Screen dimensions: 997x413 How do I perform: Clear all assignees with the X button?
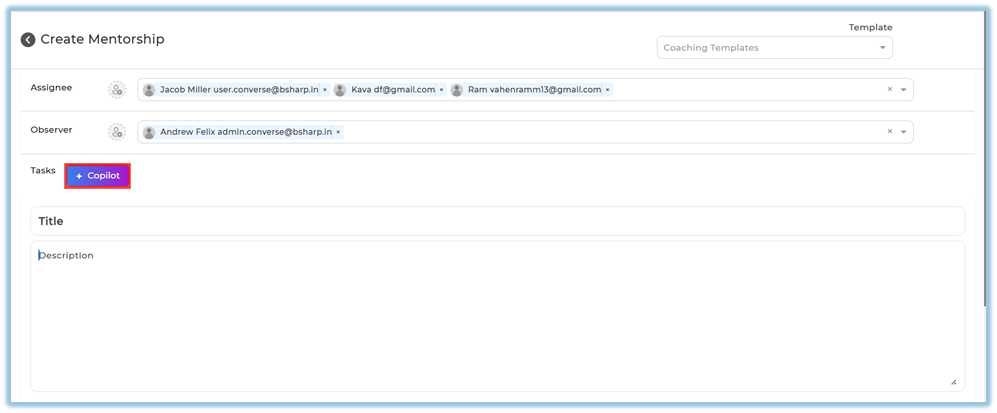(889, 90)
